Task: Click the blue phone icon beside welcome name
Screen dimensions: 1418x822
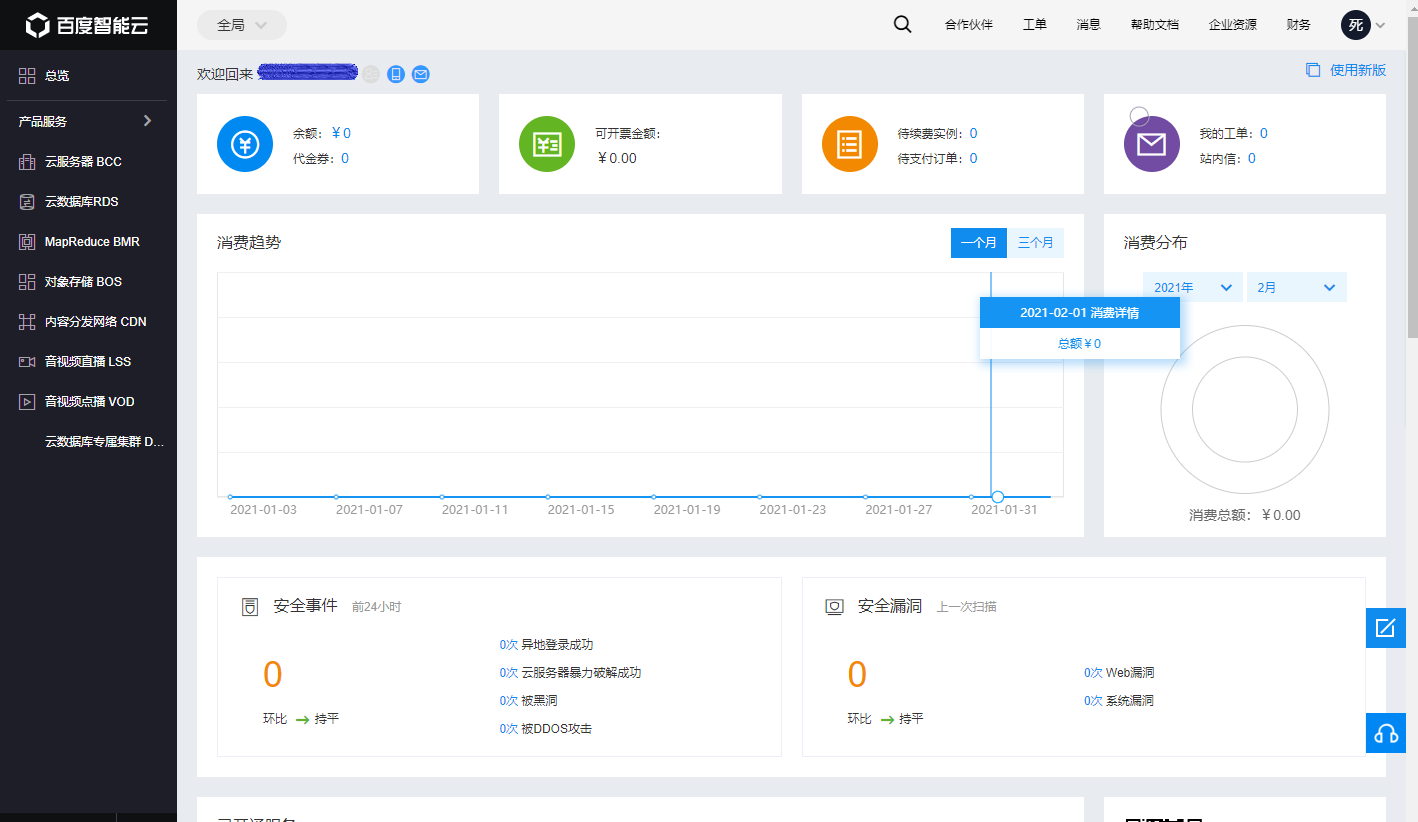Action: [x=396, y=74]
